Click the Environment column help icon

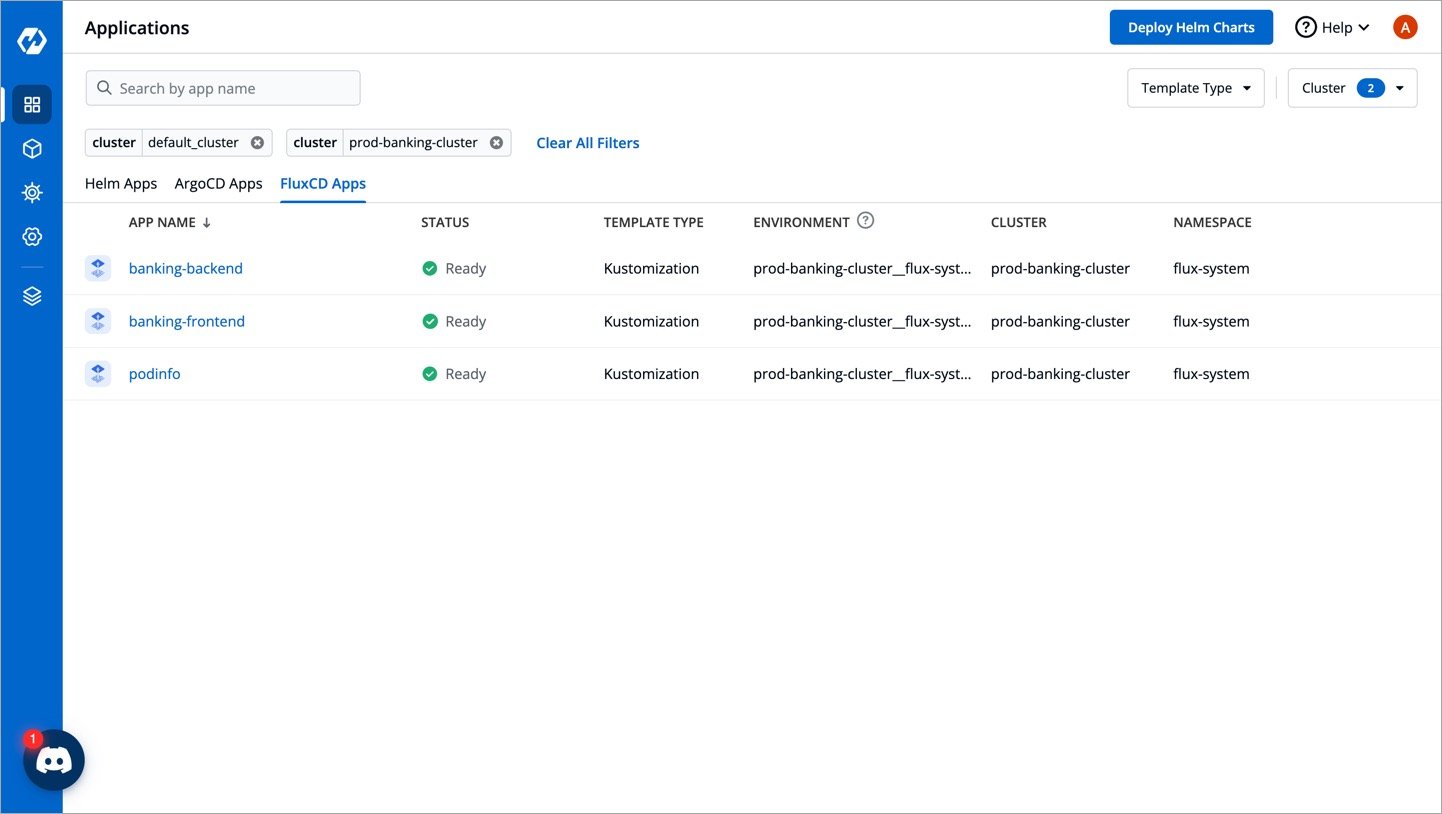coord(866,221)
